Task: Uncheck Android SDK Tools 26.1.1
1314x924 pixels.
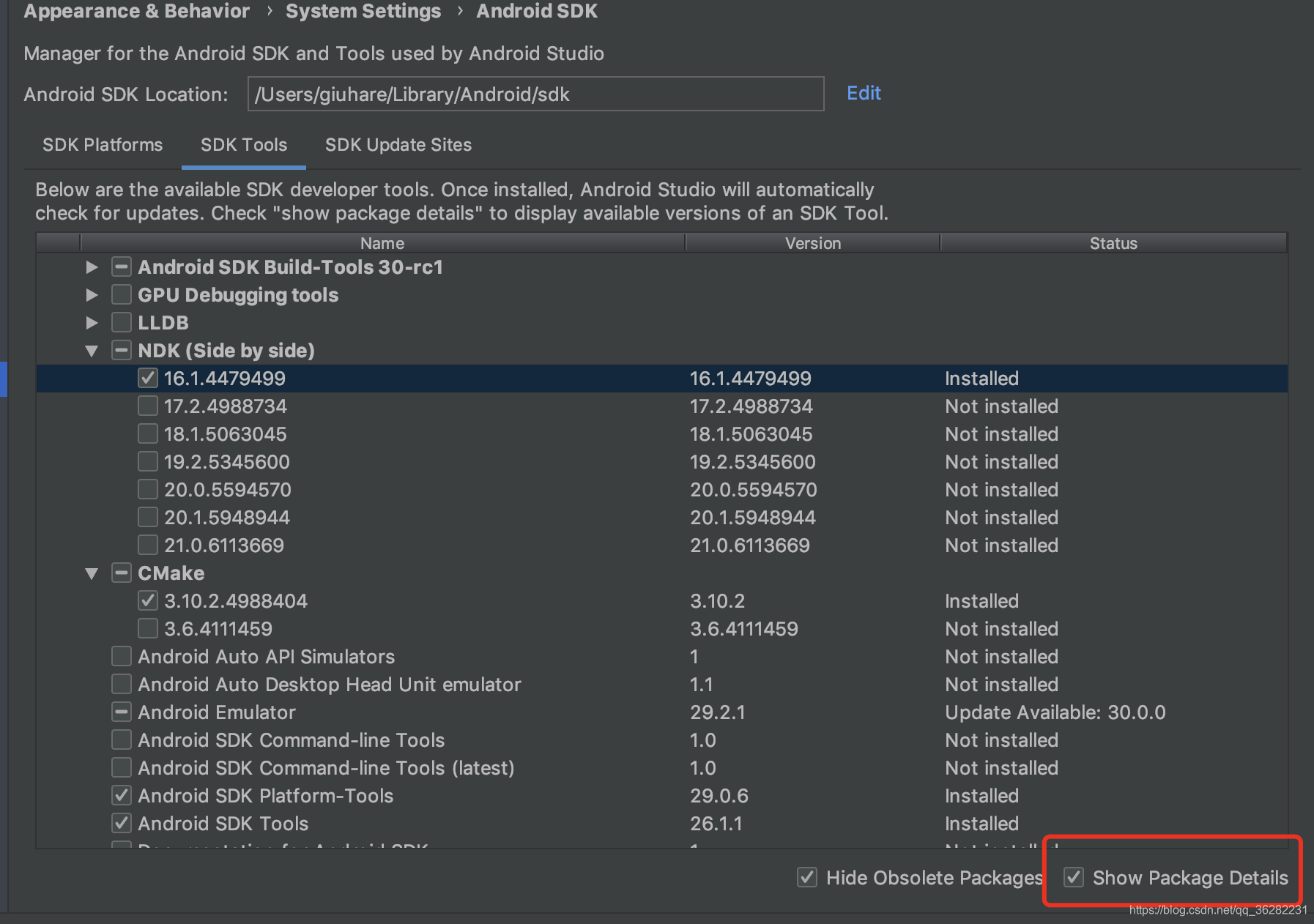Action: (122, 823)
